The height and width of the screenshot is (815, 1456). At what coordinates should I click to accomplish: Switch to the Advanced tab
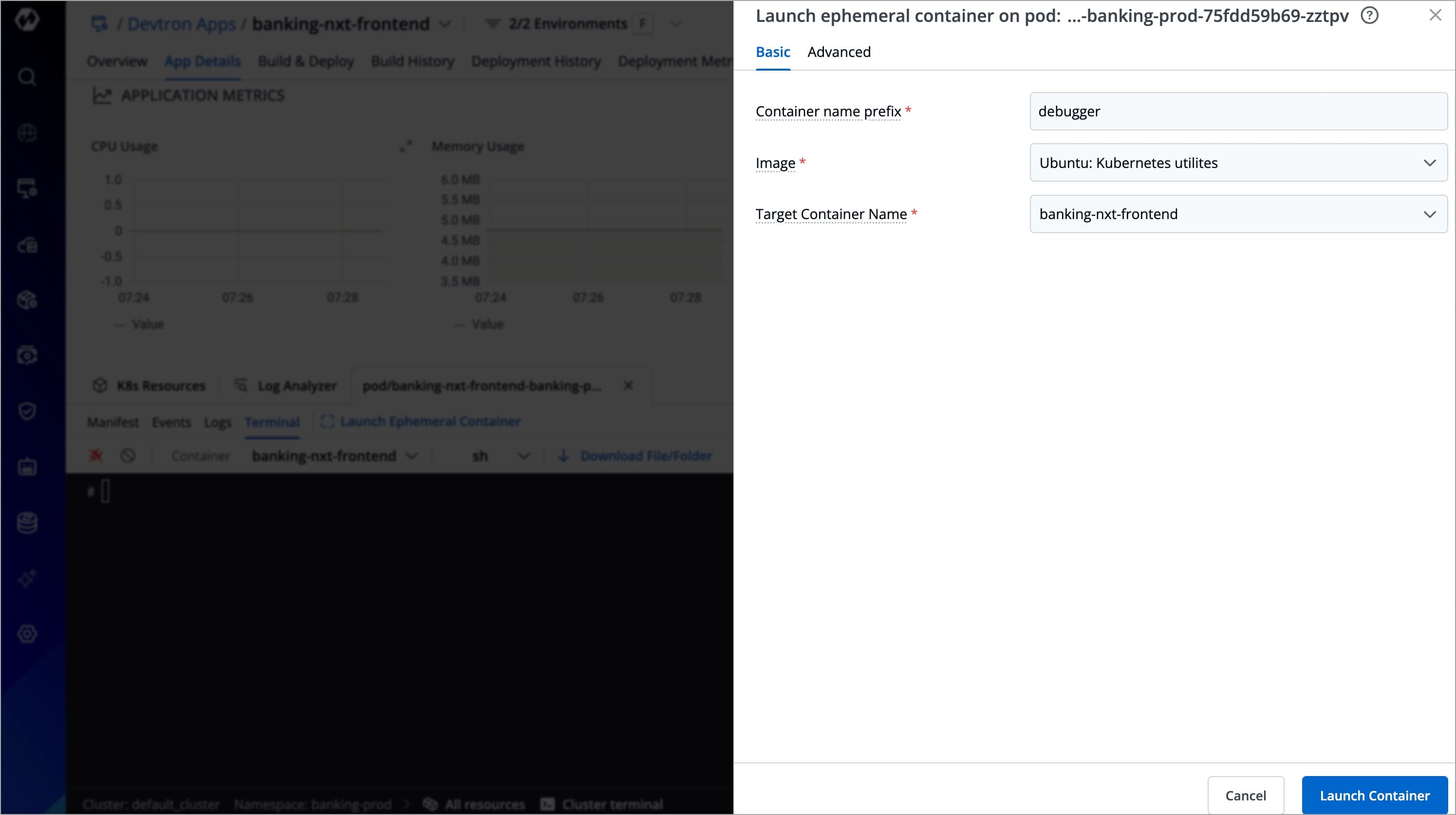click(839, 52)
